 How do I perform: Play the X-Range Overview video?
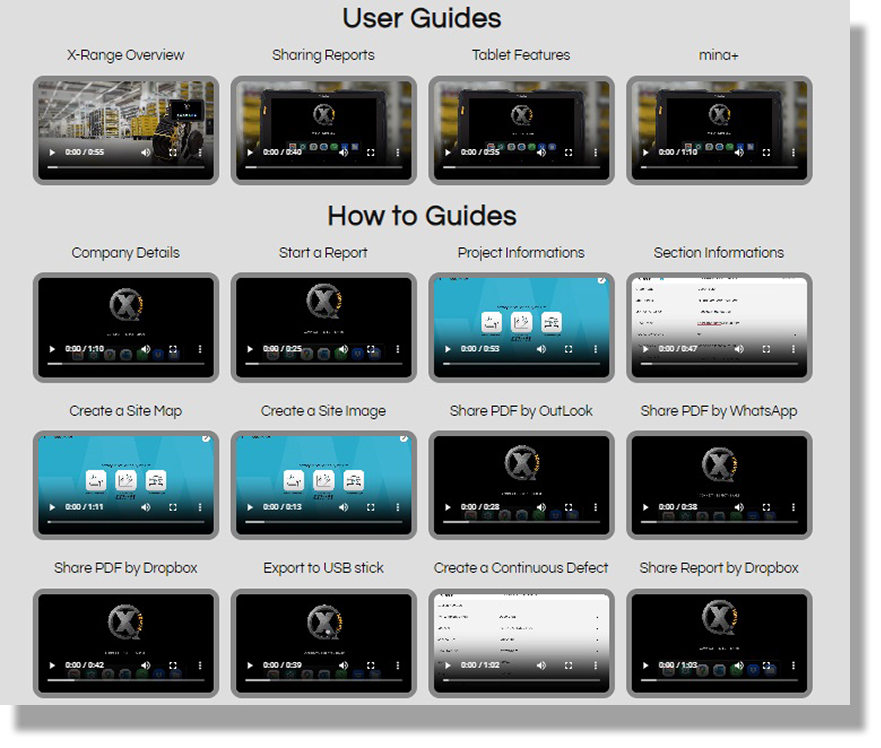tap(51, 153)
